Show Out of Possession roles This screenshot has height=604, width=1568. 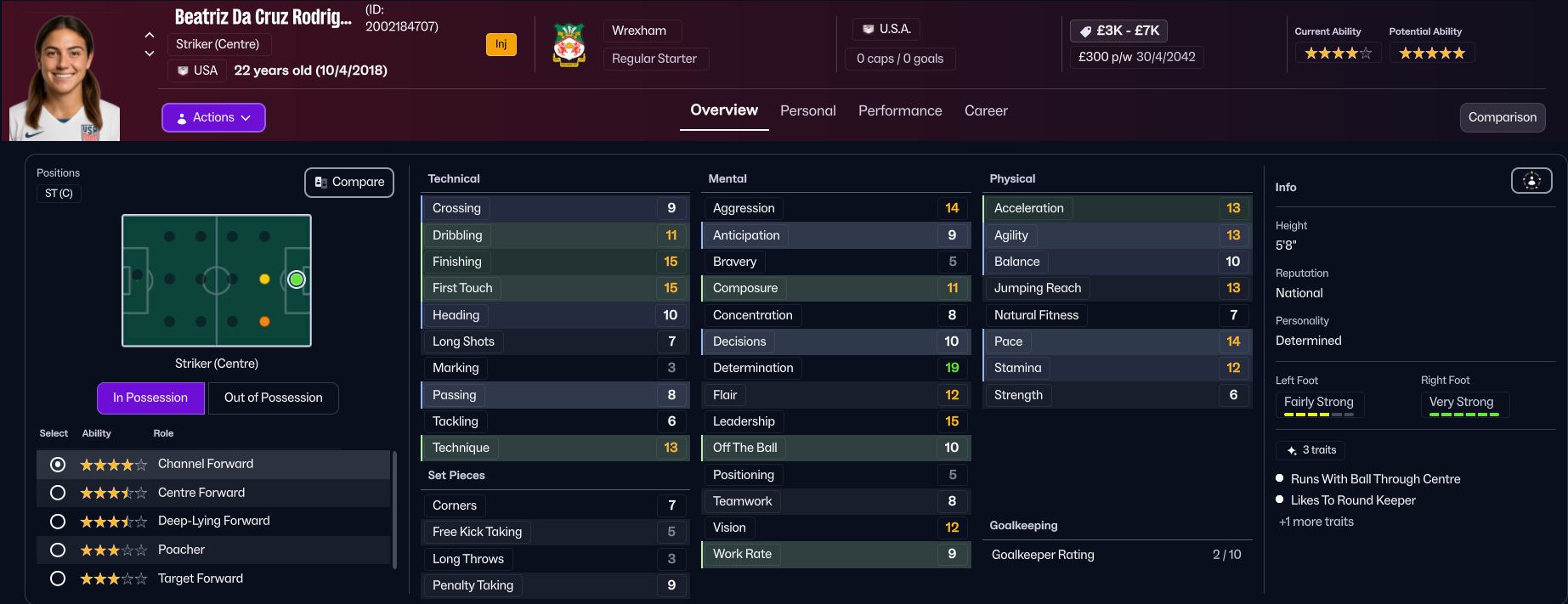coord(273,398)
